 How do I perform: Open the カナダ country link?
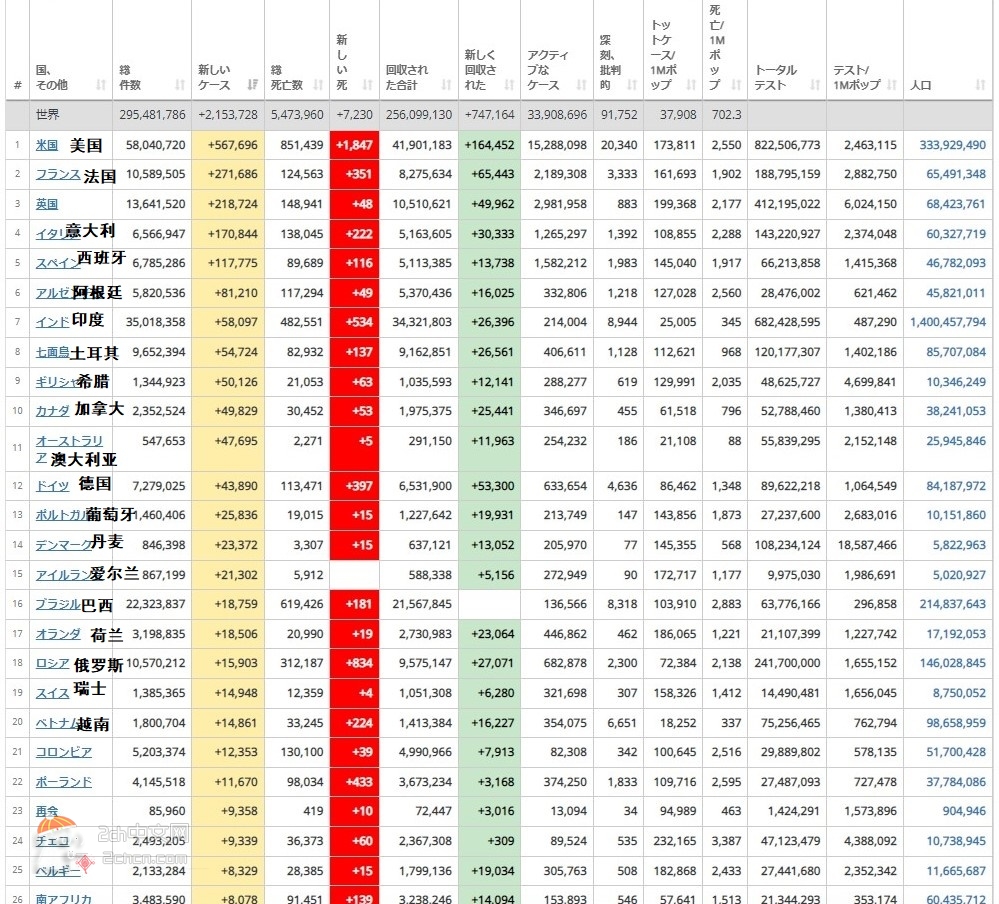click(52, 411)
